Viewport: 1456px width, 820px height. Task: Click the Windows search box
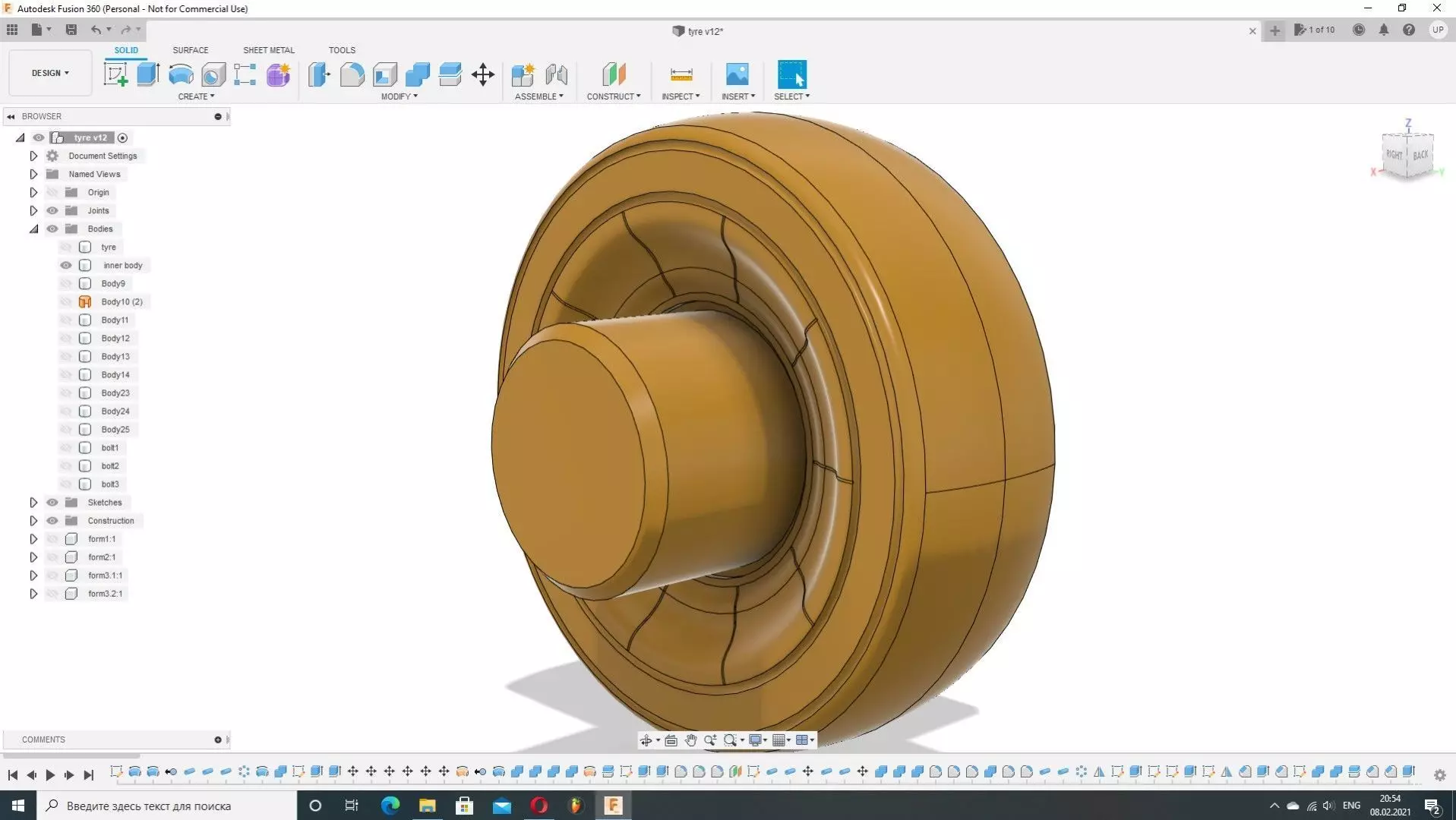167,806
